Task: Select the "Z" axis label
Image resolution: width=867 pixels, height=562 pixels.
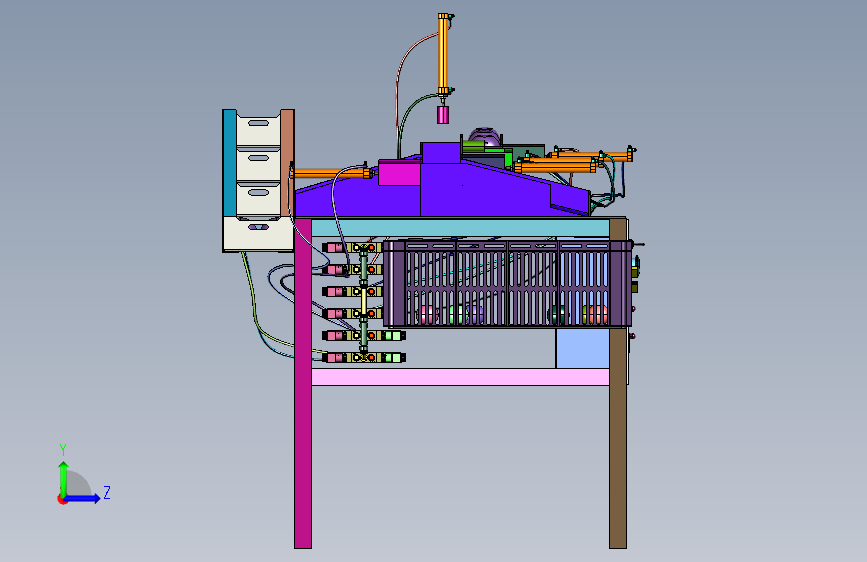Action: click(x=107, y=492)
